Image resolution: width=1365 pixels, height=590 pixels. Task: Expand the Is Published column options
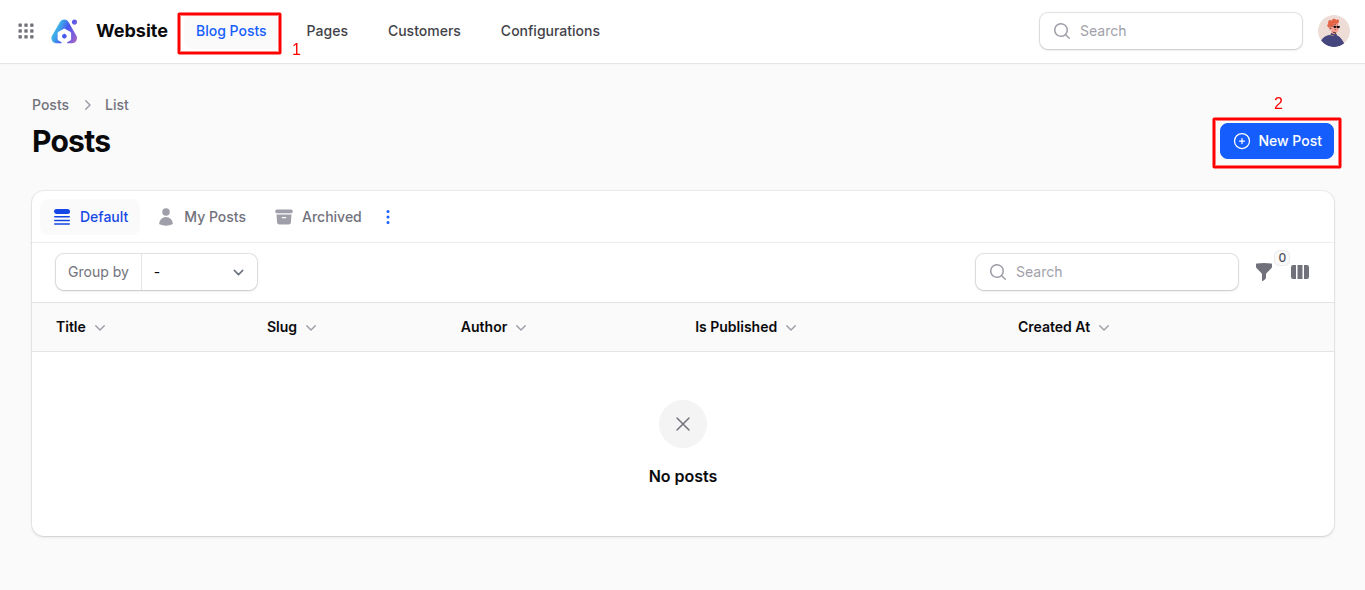(x=791, y=326)
